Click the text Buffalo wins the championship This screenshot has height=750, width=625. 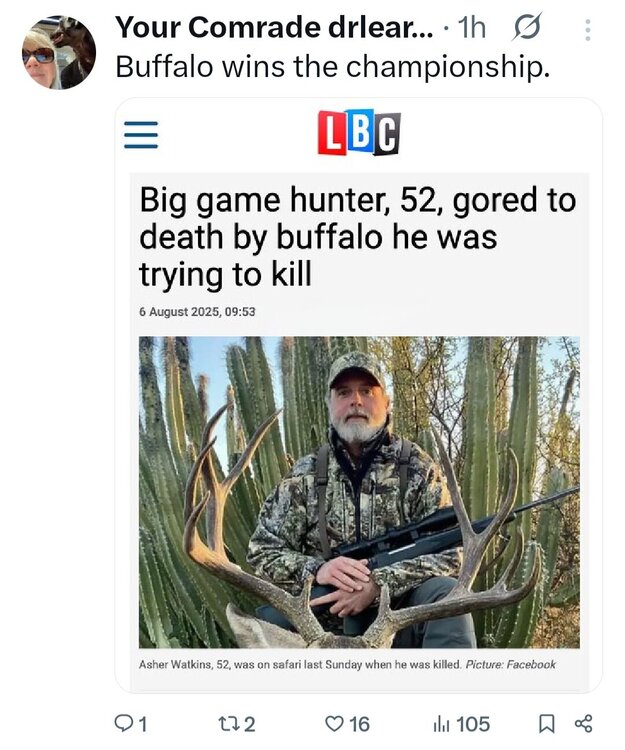(333, 67)
